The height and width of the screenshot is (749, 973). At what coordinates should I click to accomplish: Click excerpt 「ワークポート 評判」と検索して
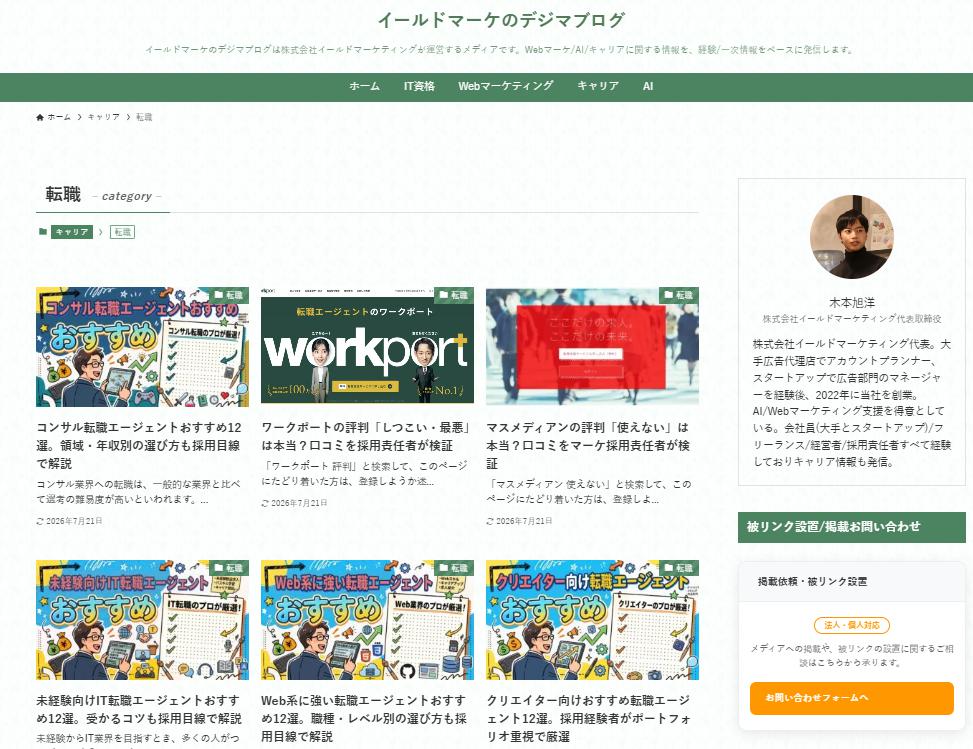pyautogui.click(x=364, y=473)
